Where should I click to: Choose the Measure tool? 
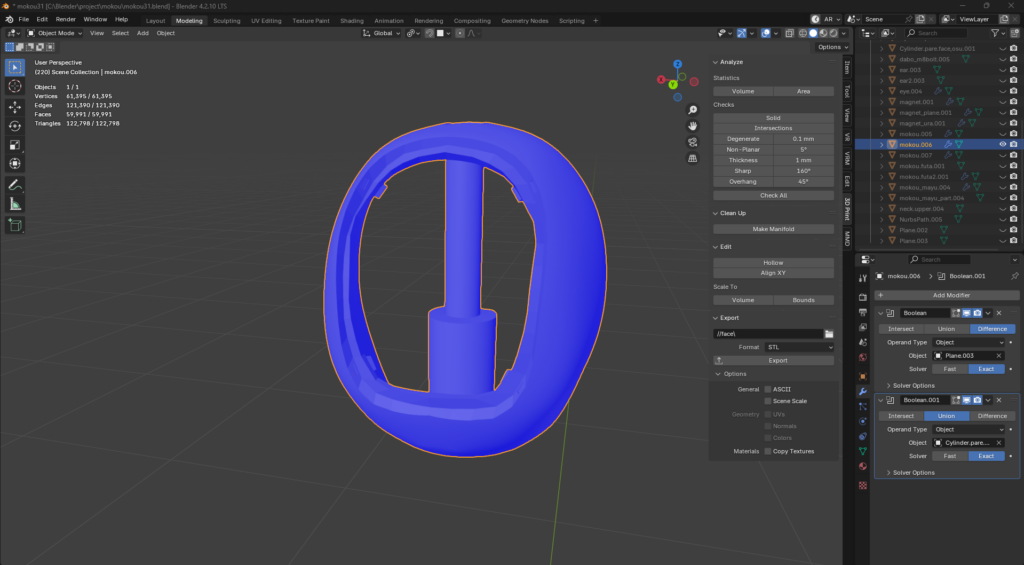coord(15,203)
